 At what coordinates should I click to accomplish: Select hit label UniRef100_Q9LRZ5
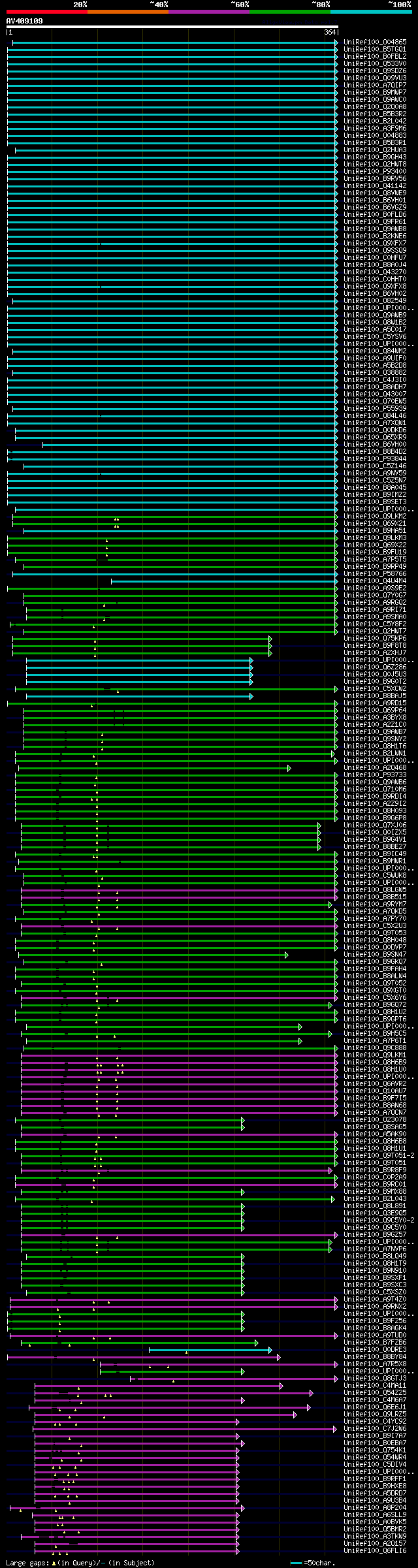click(x=375, y=1415)
